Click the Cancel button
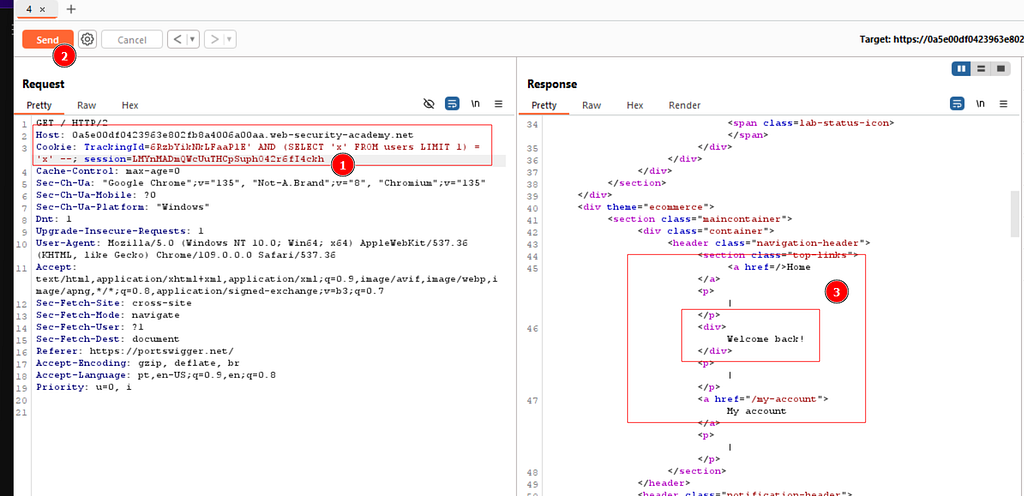The image size is (1024, 496). point(132,40)
